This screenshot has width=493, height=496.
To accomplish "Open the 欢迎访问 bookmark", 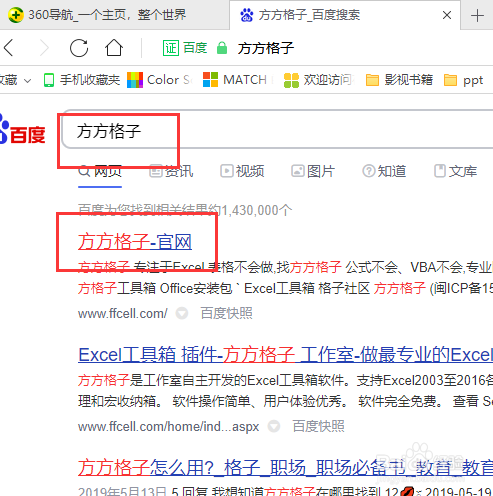I will pos(318,80).
